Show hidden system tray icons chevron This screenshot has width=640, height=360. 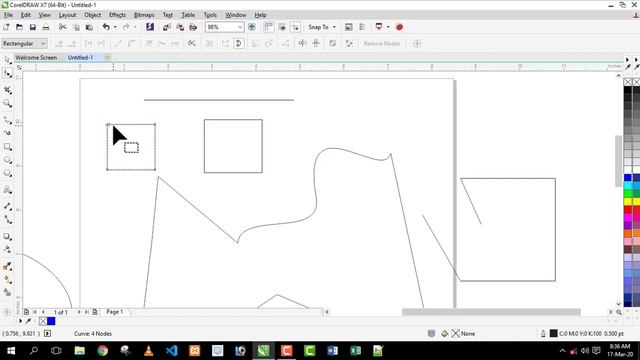click(562, 351)
